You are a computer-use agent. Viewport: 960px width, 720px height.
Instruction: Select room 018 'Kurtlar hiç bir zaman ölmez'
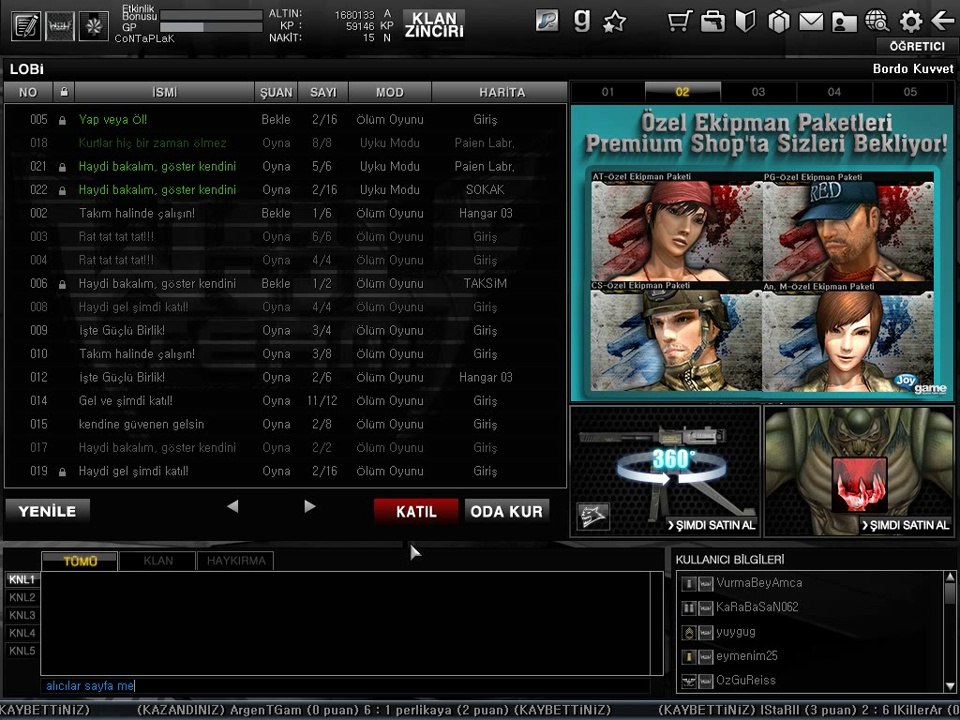(x=285, y=143)
